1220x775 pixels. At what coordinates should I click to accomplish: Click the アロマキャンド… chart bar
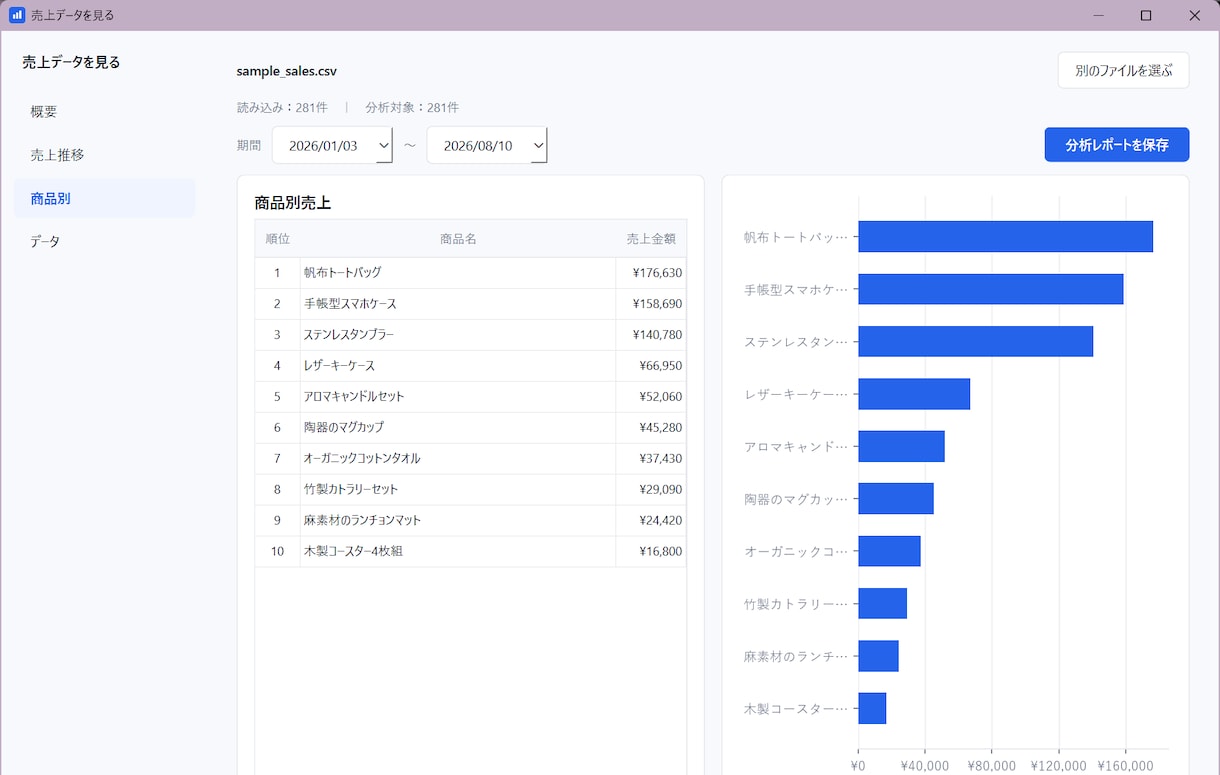click(x=901, y=446)
